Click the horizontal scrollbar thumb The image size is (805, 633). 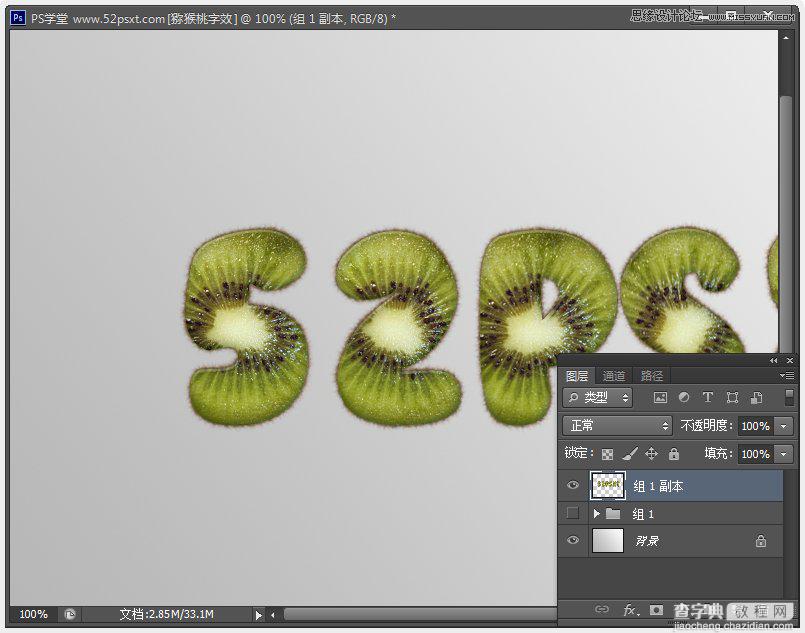420,615
